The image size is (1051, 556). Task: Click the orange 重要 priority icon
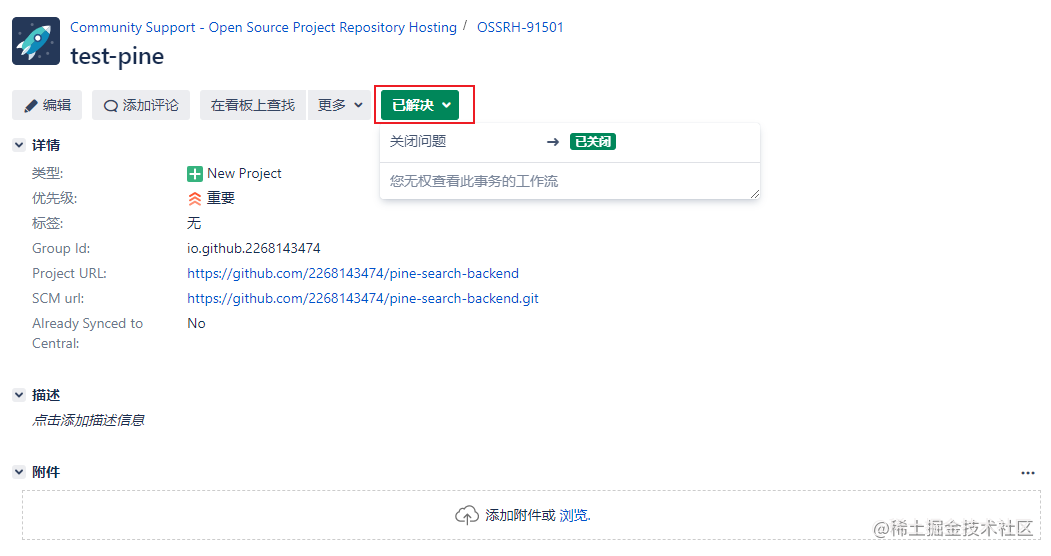[194, 198]
